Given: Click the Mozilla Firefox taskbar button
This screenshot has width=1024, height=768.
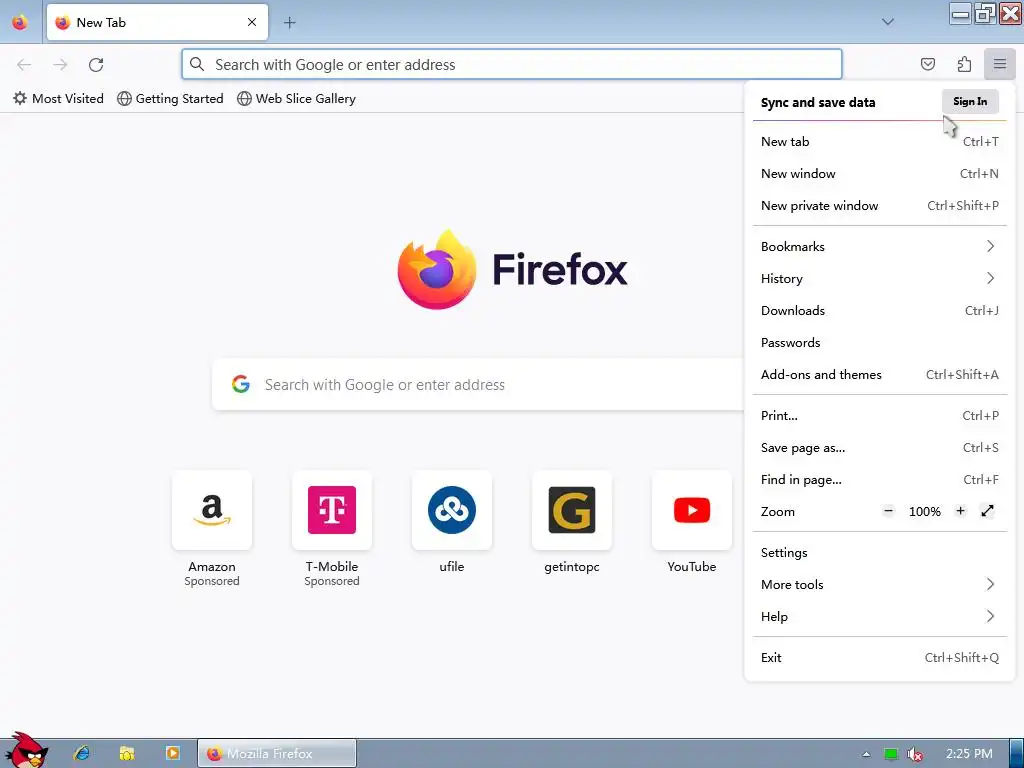Looking at the screenshot, I should click(277, 754).
